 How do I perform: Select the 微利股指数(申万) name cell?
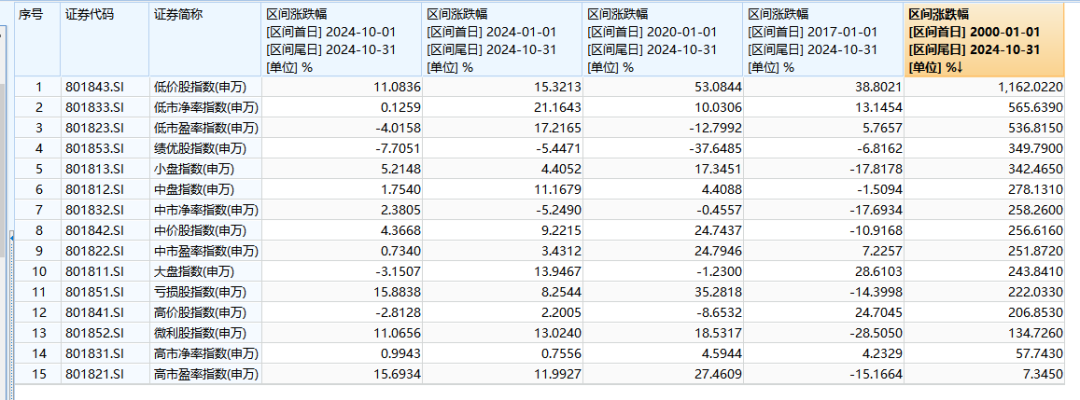[198, 332]
